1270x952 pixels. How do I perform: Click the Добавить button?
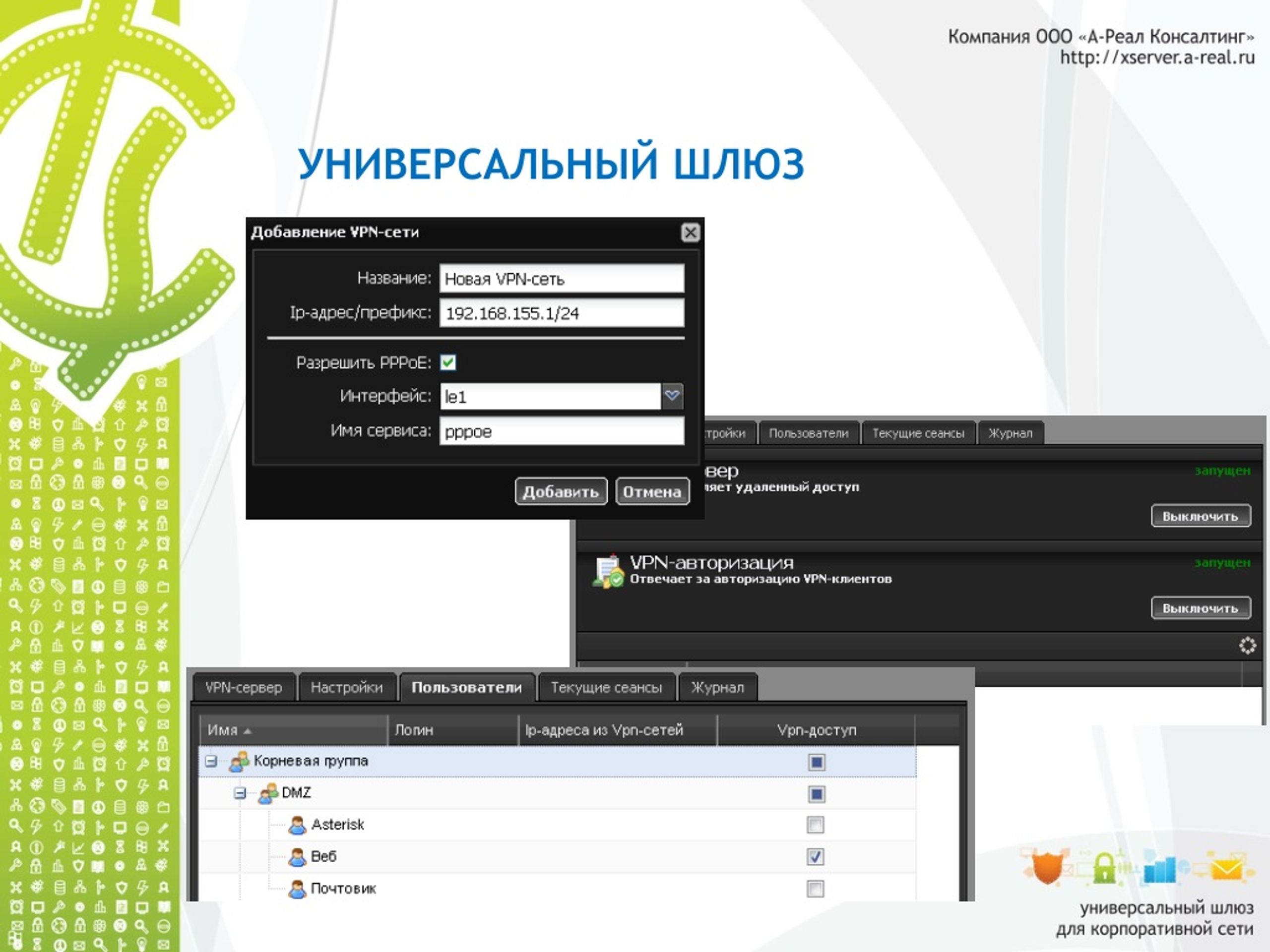pyautogui.click(x=561, y=492)
